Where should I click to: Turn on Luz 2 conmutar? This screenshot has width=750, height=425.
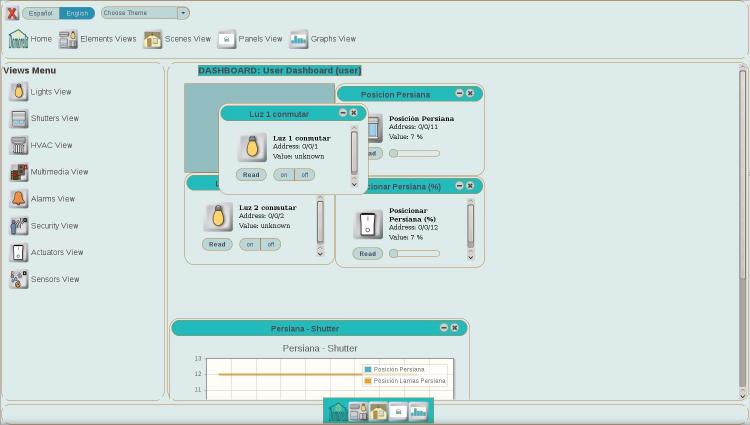point(250,244)
